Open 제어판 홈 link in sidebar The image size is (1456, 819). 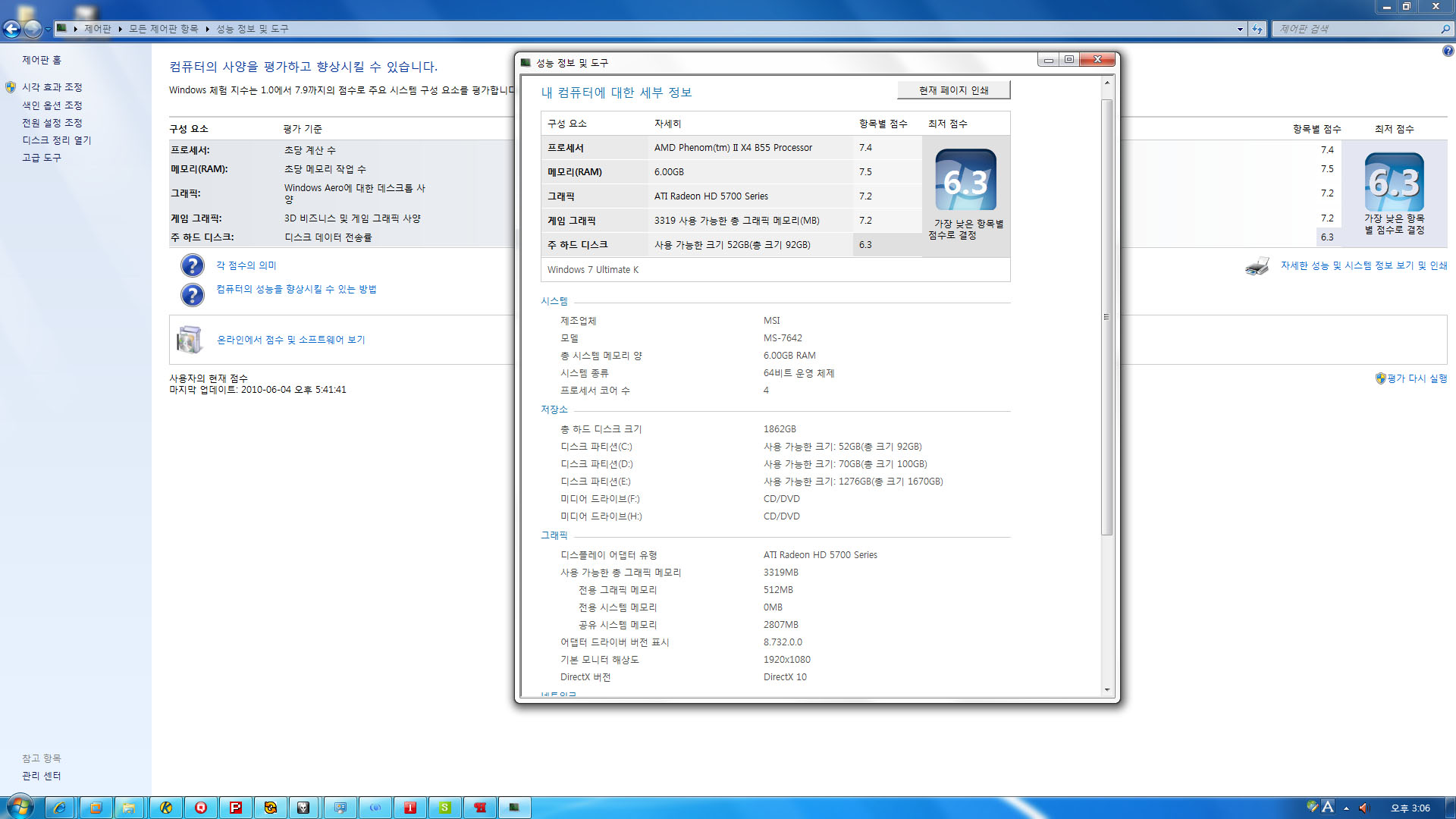pyautogui.click(x=42, y=60)
